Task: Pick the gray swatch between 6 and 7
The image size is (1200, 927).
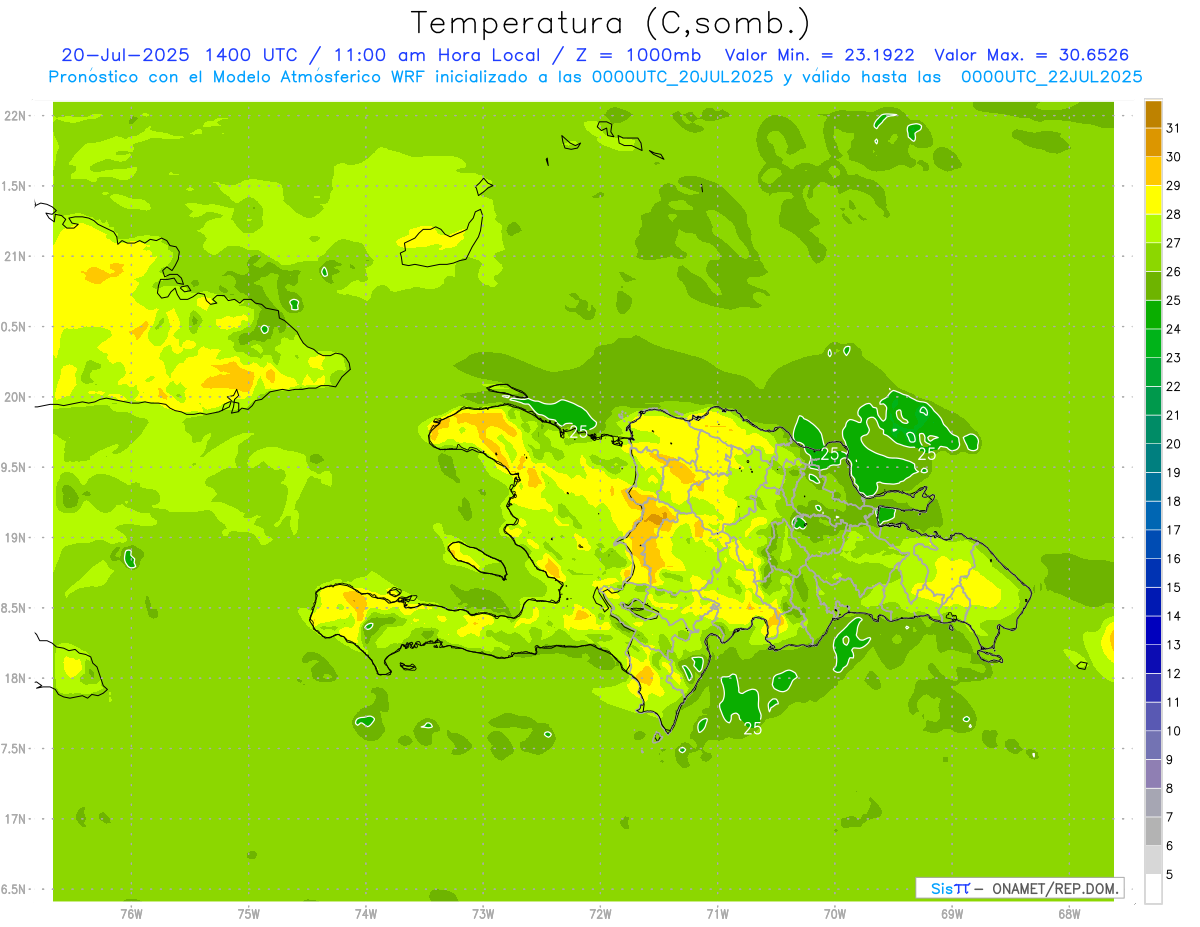Action: coord(1153,832)
